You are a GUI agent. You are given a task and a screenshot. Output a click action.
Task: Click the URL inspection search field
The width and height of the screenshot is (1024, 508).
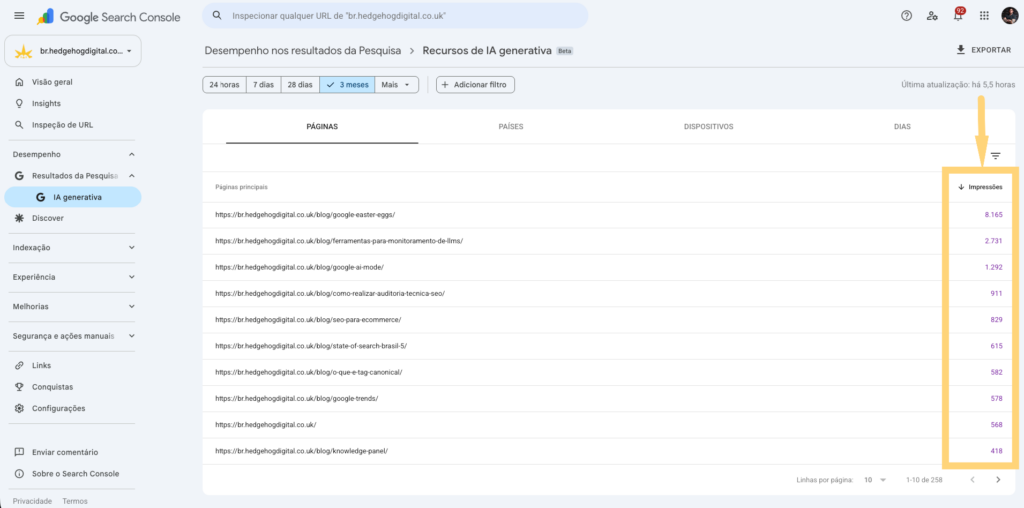point(394,15)
